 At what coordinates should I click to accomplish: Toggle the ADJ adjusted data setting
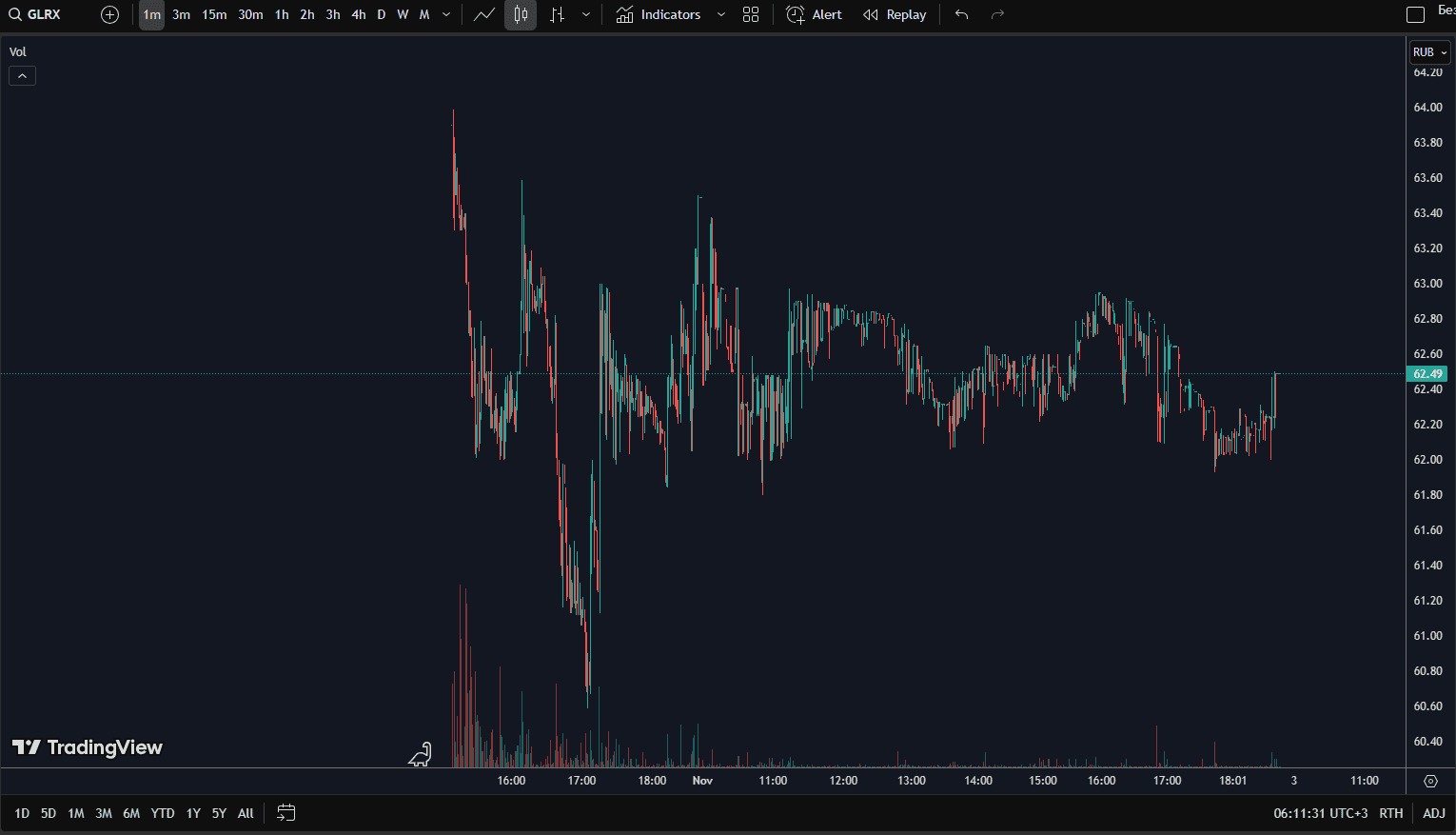(x=1433, y=813)
